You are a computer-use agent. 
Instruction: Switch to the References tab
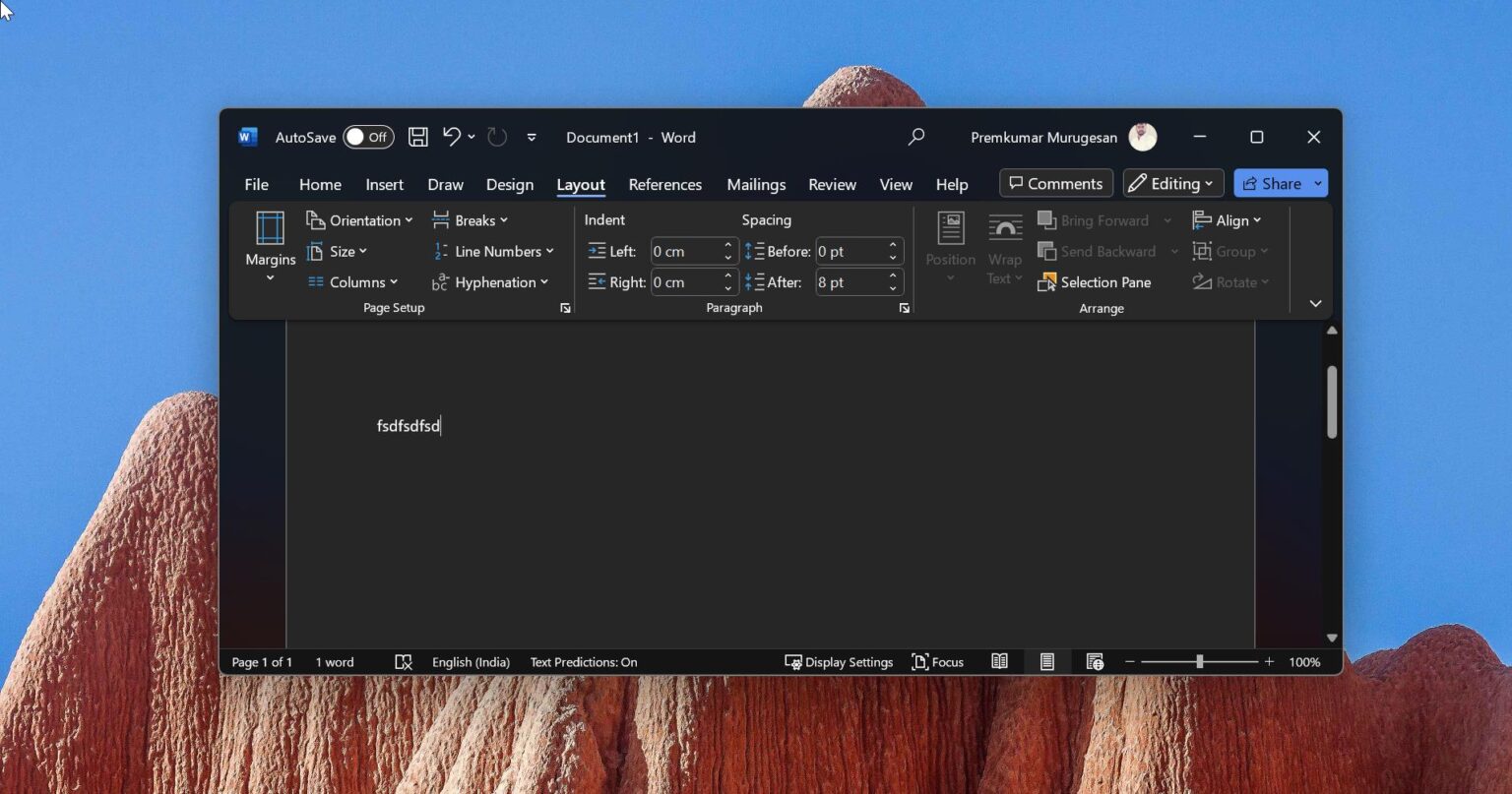click(x=664, y=184)
